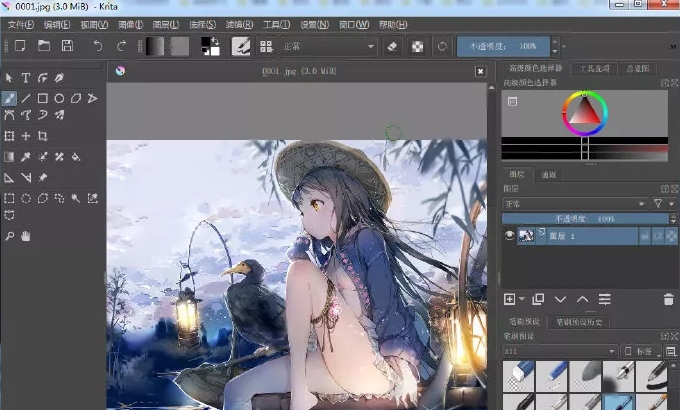
Task: Select the Rectangle tool
Action: pyautogui.click(x=42, y=98)
